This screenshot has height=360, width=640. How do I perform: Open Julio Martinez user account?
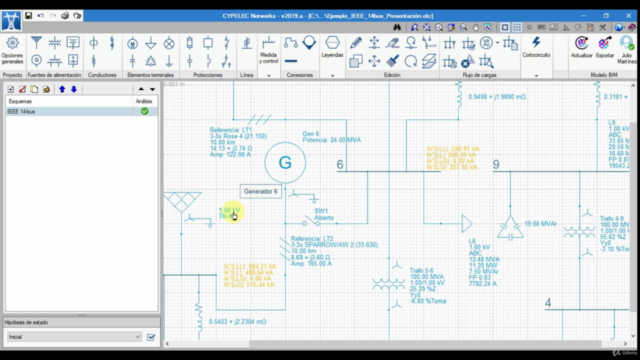pos(627,50)
